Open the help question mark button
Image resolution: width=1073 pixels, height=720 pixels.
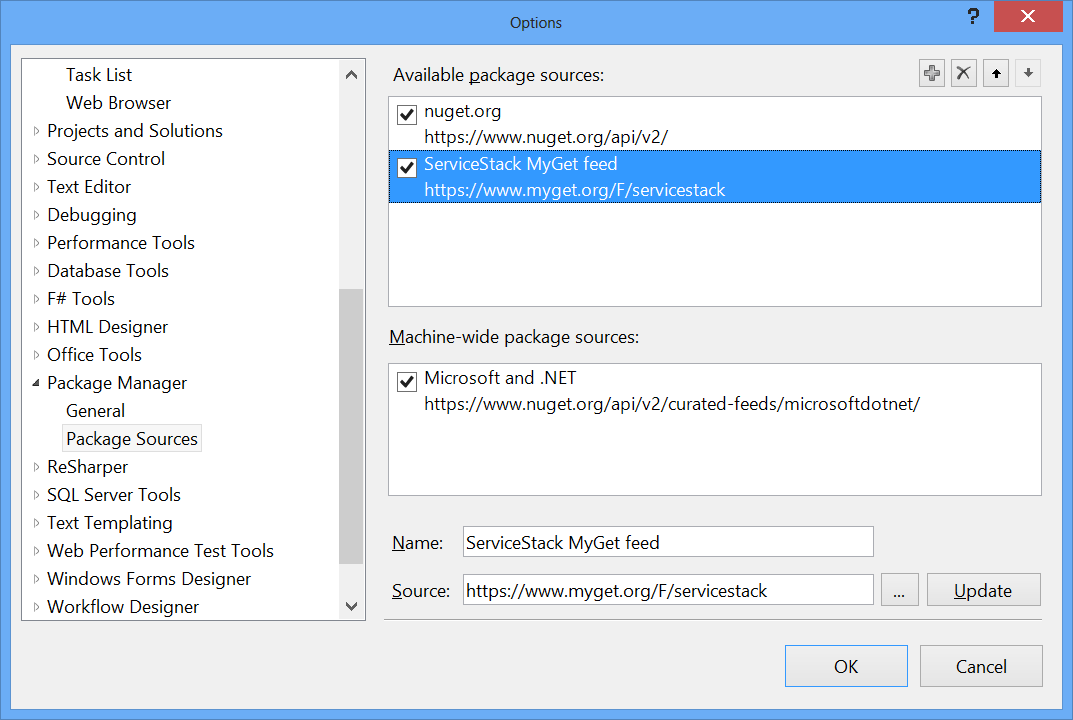(x=973, y=16)
